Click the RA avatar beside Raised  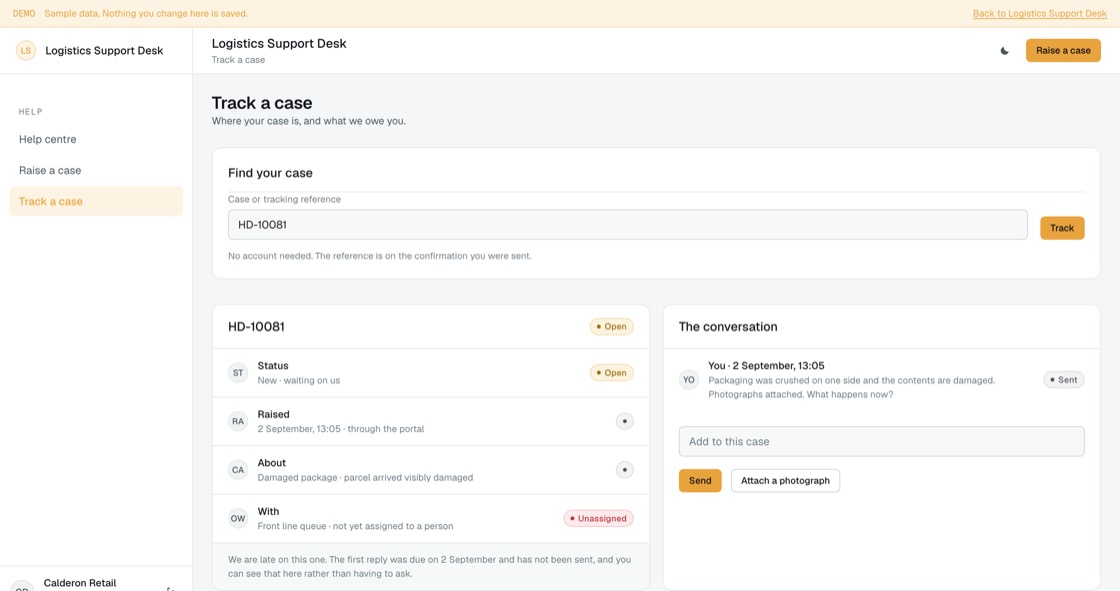pos(238,421)
